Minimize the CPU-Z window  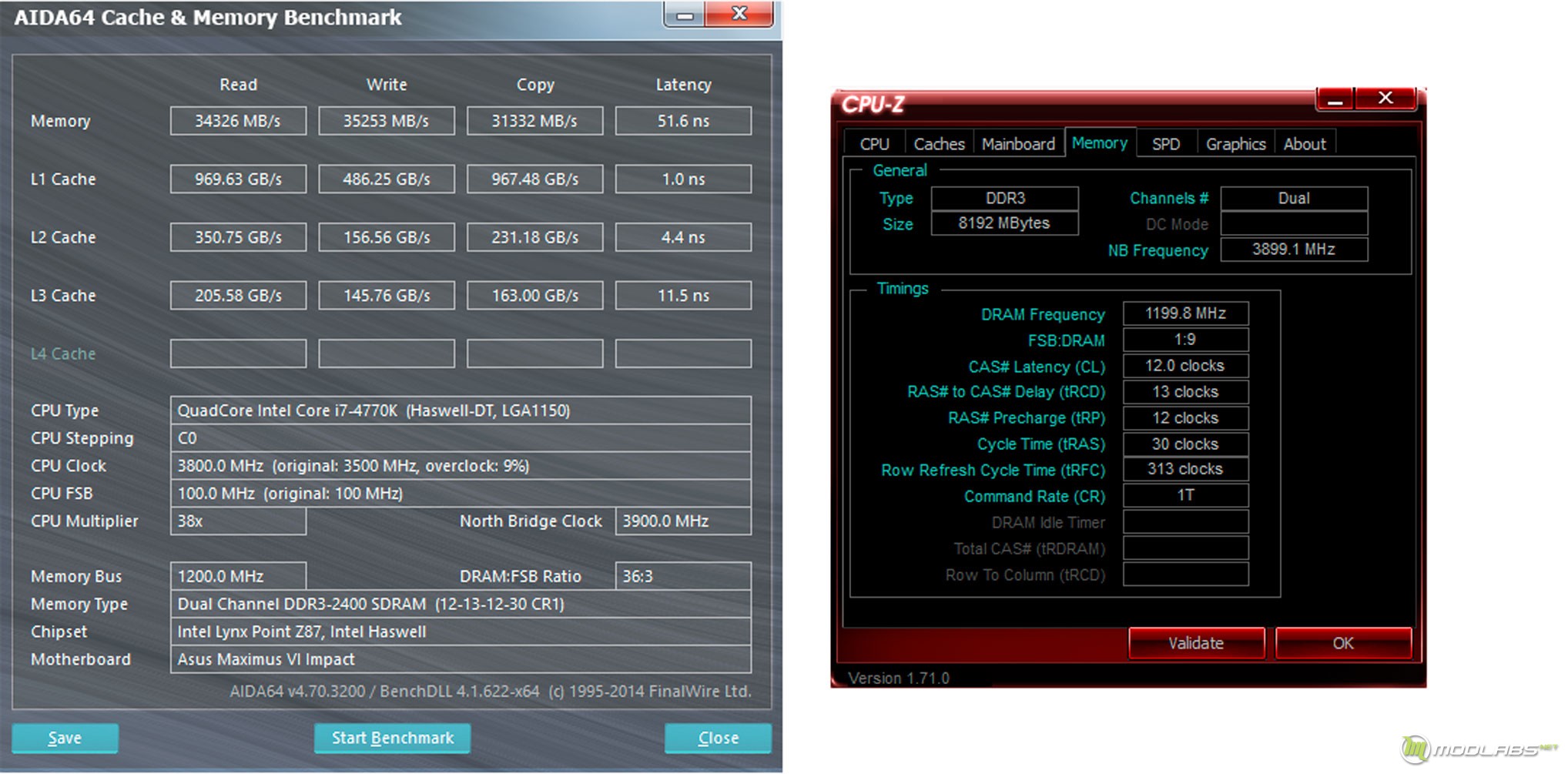1335,99
